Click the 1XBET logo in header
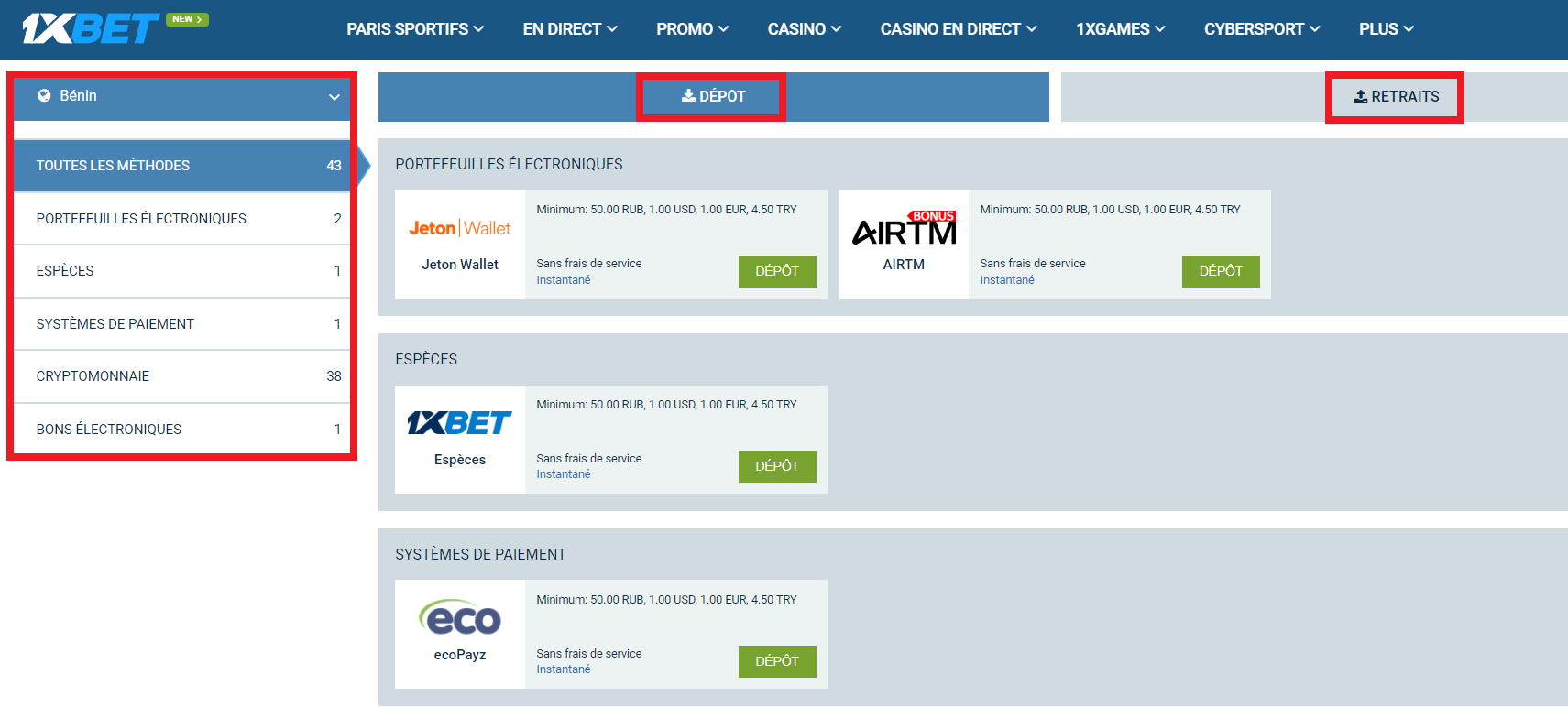Screen dimensions: 1568x707 [x=91, y=28]
